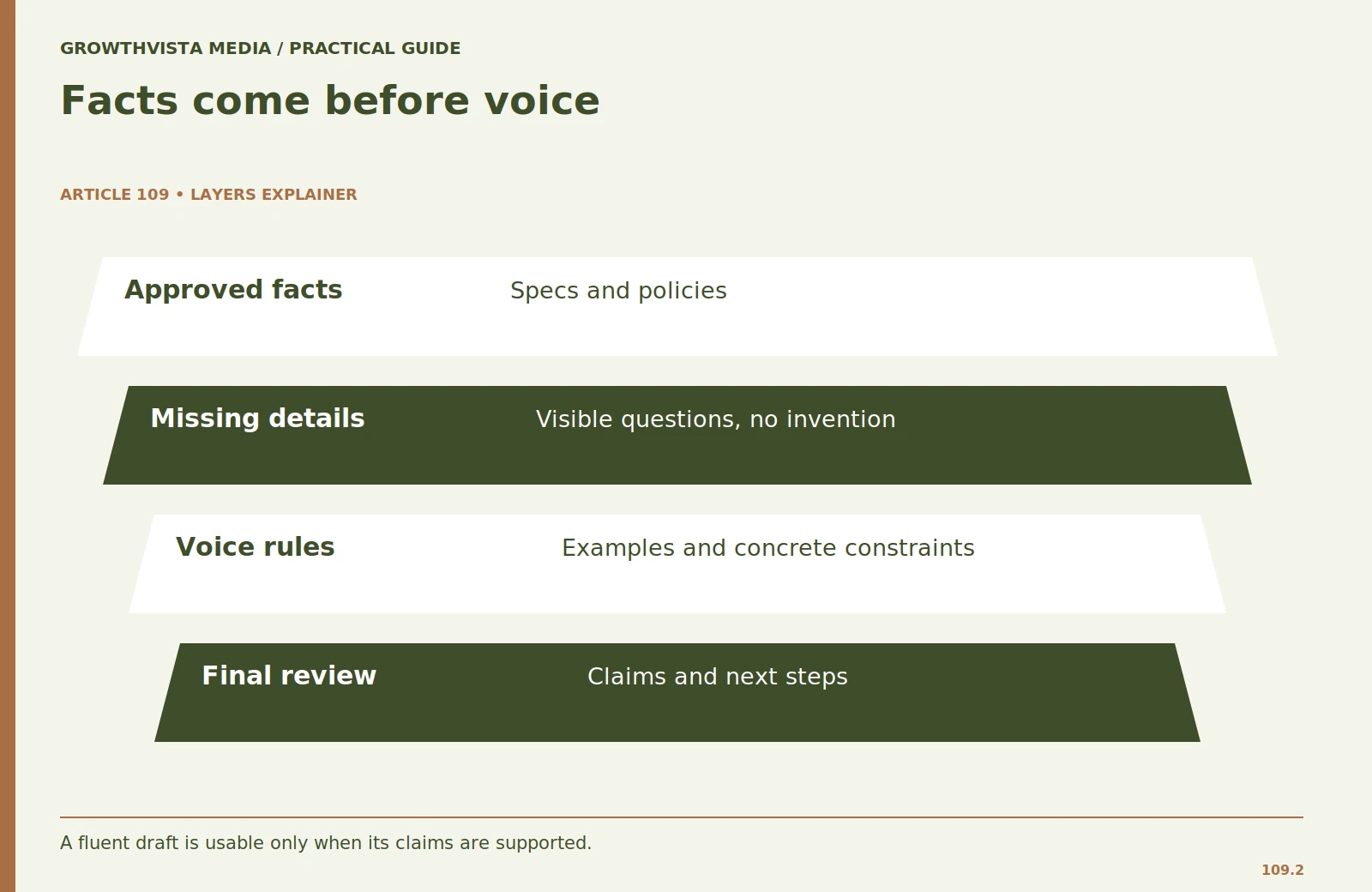Viewport: 1372px width, 892px height.
Task: Select the 'Specs and policies' description
Action: [x=618, y=291]
